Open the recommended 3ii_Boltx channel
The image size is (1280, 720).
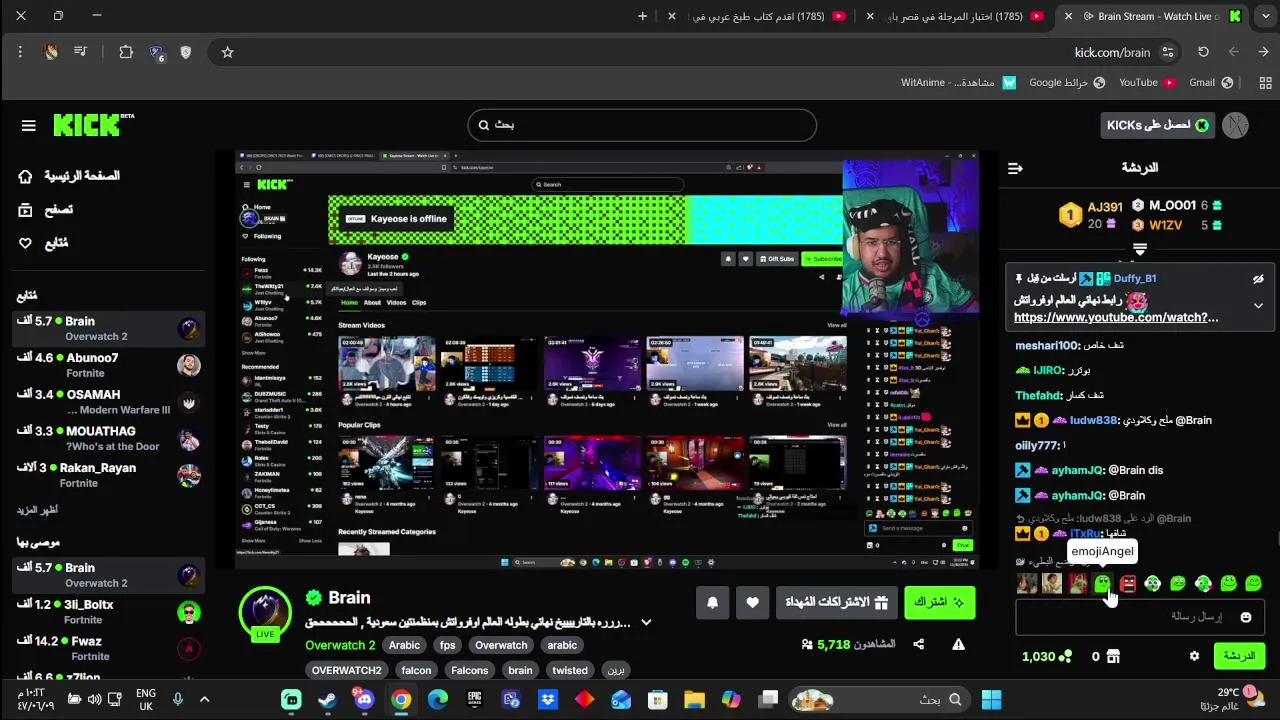click(107, 612)
